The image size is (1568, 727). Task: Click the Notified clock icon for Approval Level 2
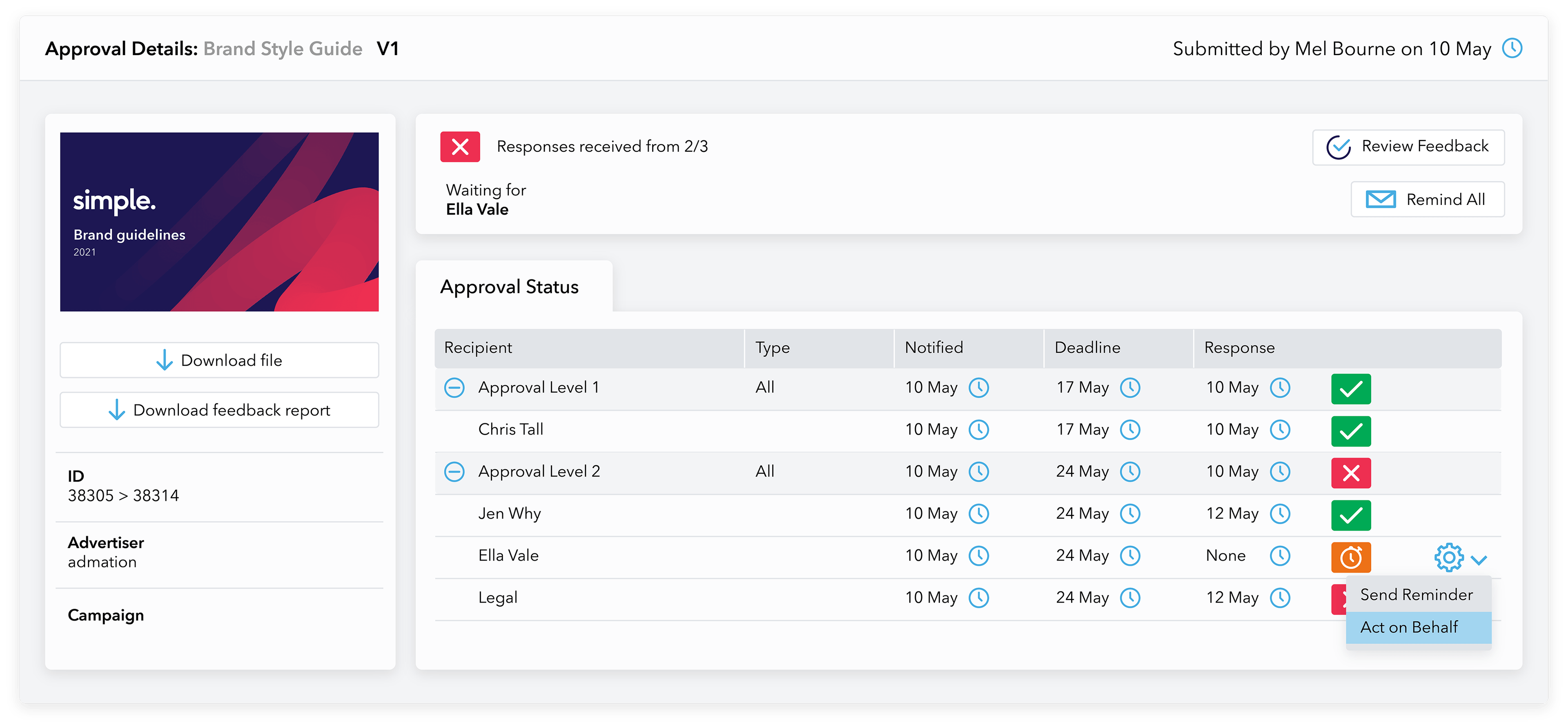coord(979,471)
